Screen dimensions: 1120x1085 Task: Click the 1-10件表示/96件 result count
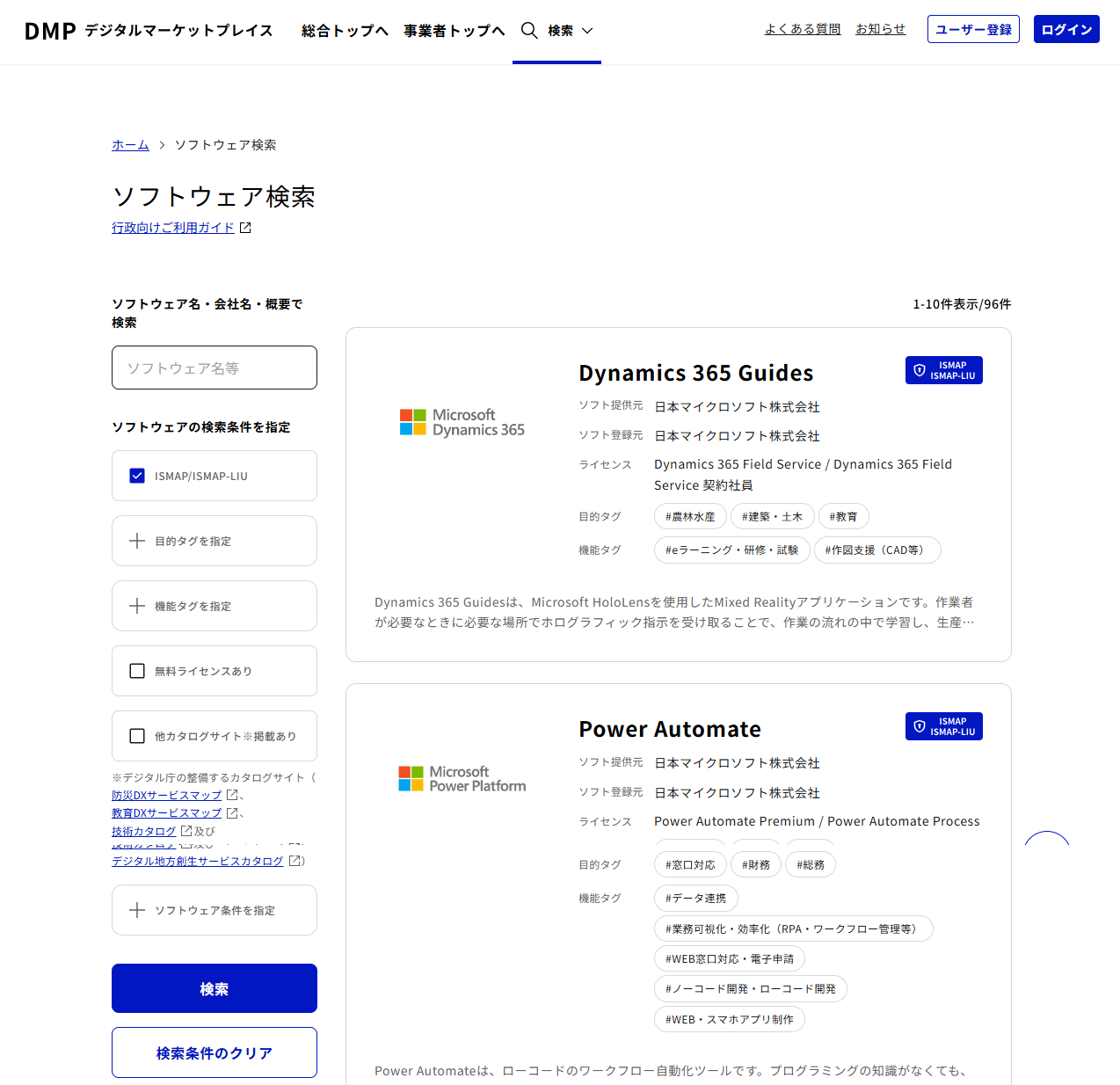click(x=962, y=304)
